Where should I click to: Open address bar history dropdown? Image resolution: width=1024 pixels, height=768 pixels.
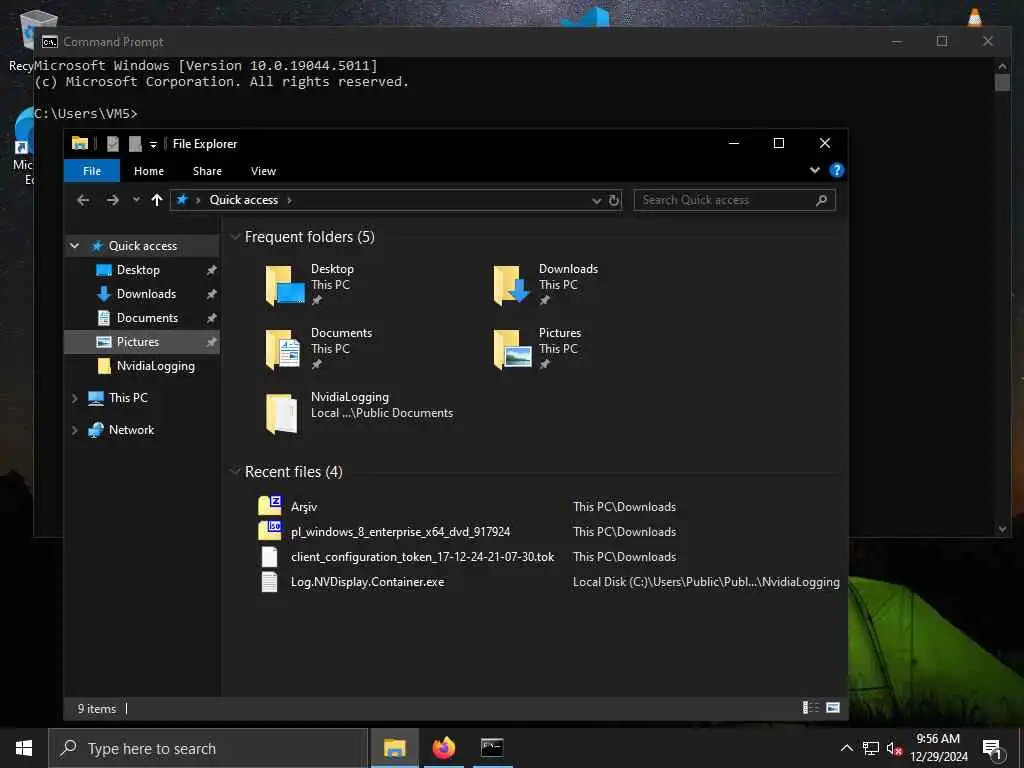596,200
